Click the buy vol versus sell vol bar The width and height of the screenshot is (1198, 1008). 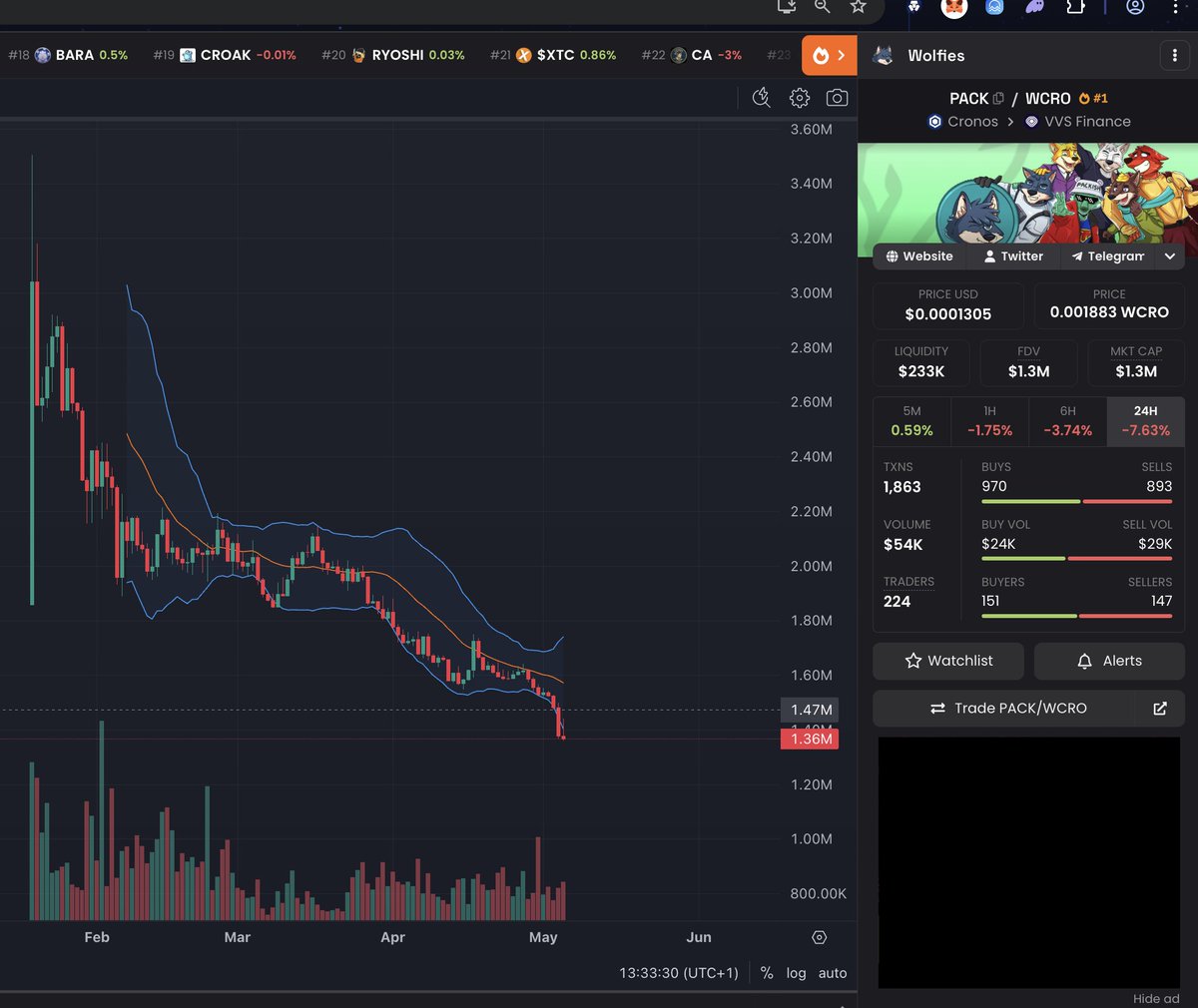pyautogui.click(x=1077, y=558)
